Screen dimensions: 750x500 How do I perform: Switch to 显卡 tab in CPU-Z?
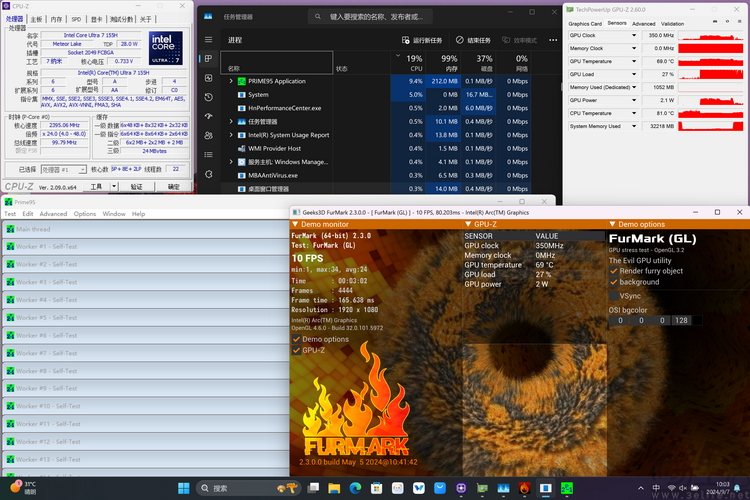tap(96, 19)
